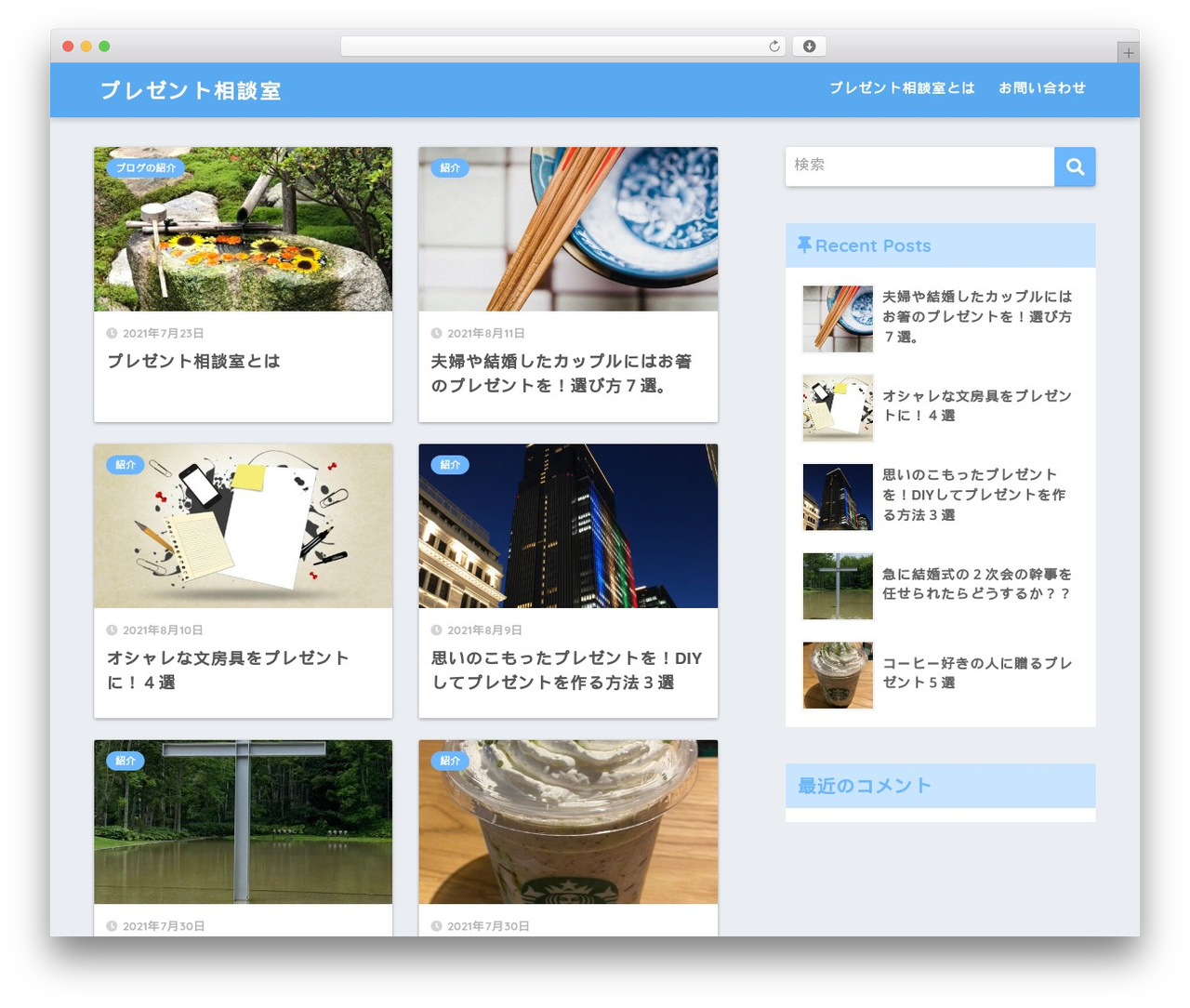Click the 紹介 tag on cross pond post
Image resolution: width=1190 pixels, height=1008 pixels.
point(126,761)
